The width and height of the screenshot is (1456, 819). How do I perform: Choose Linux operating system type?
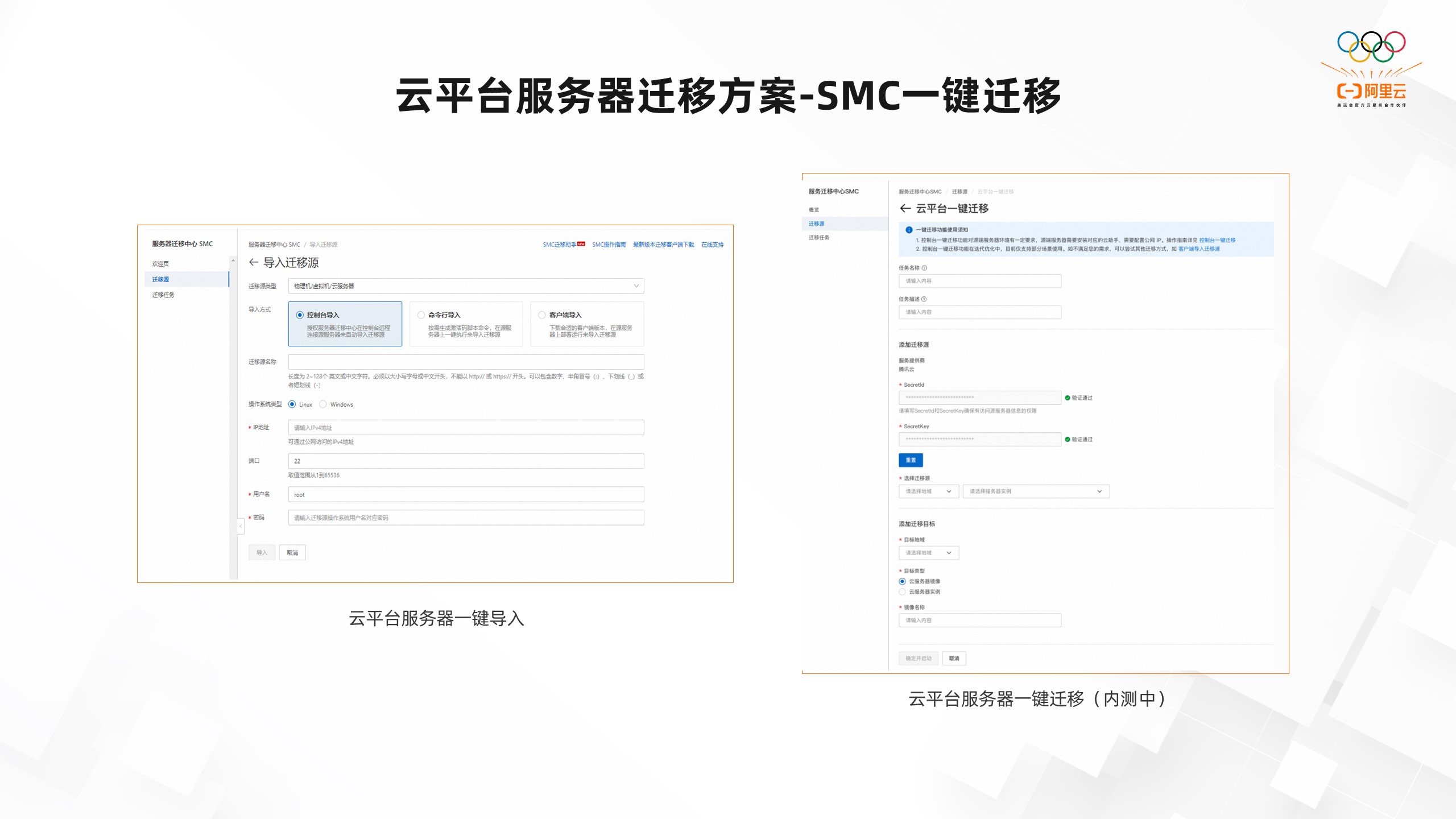(x=292, y=404)
